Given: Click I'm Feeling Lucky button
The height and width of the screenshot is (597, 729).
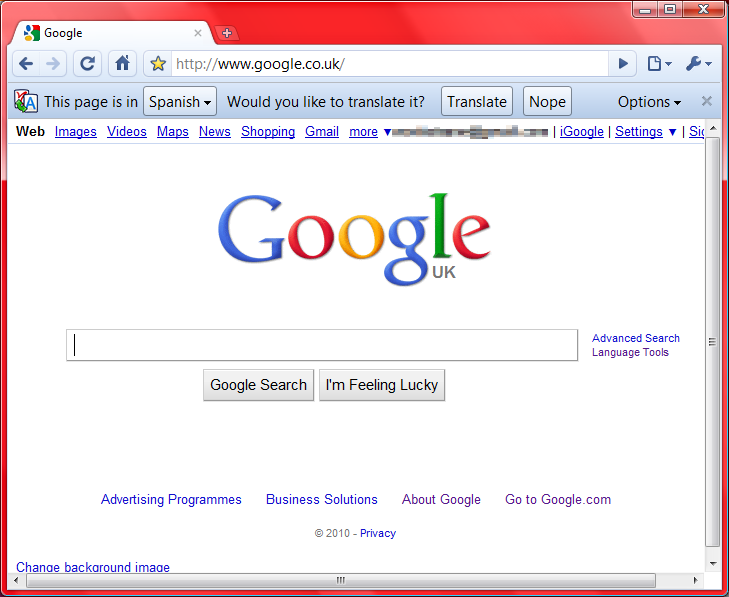Looking at the screenshot, I should pyautogui.click(x=382, y=385).
